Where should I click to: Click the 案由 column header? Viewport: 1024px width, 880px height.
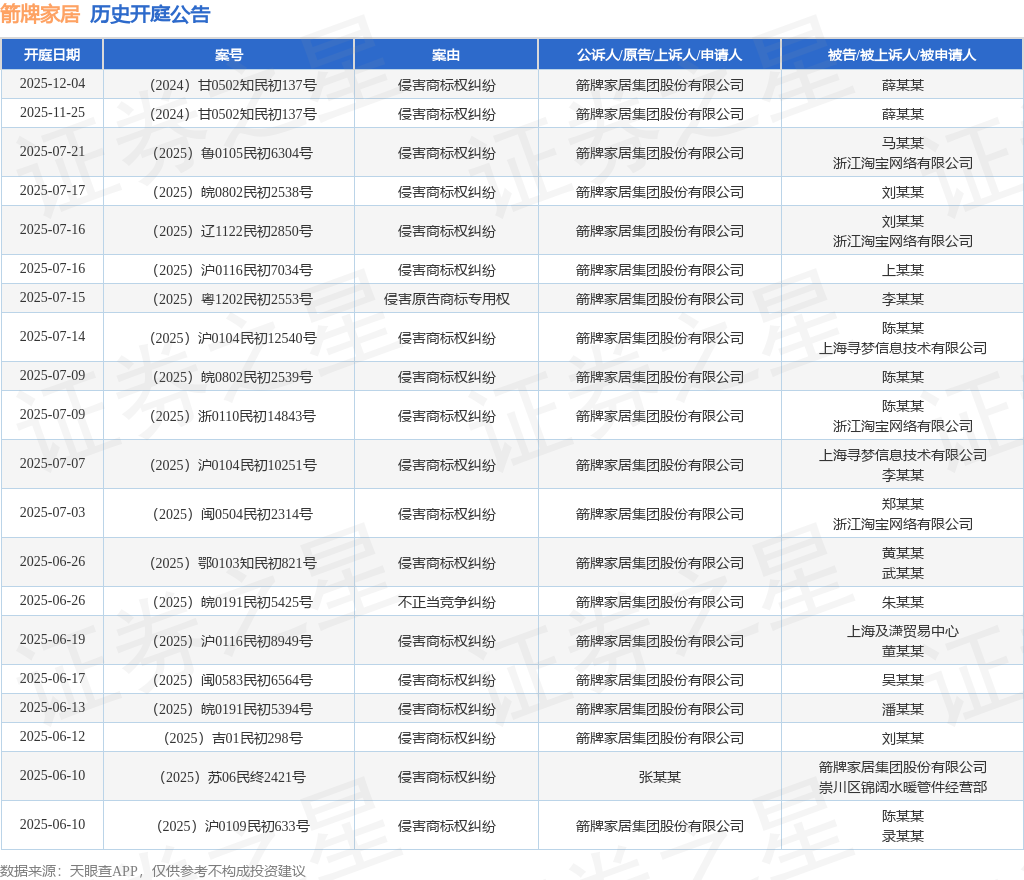446,55
